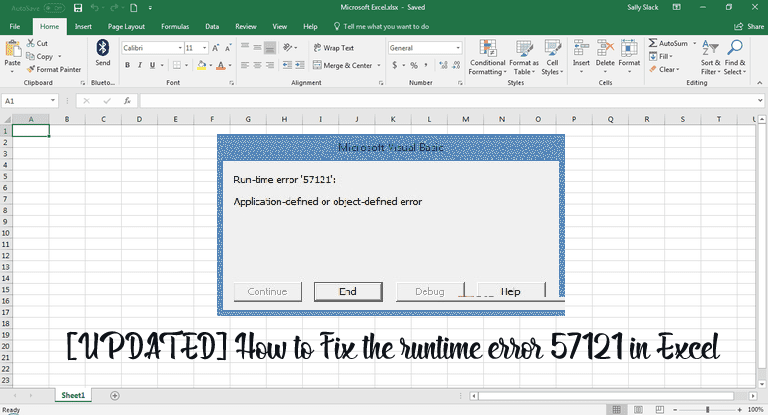Screen dimensions: 768x415
Task: Click Increase Decimal icon
Action: [443, 65]
